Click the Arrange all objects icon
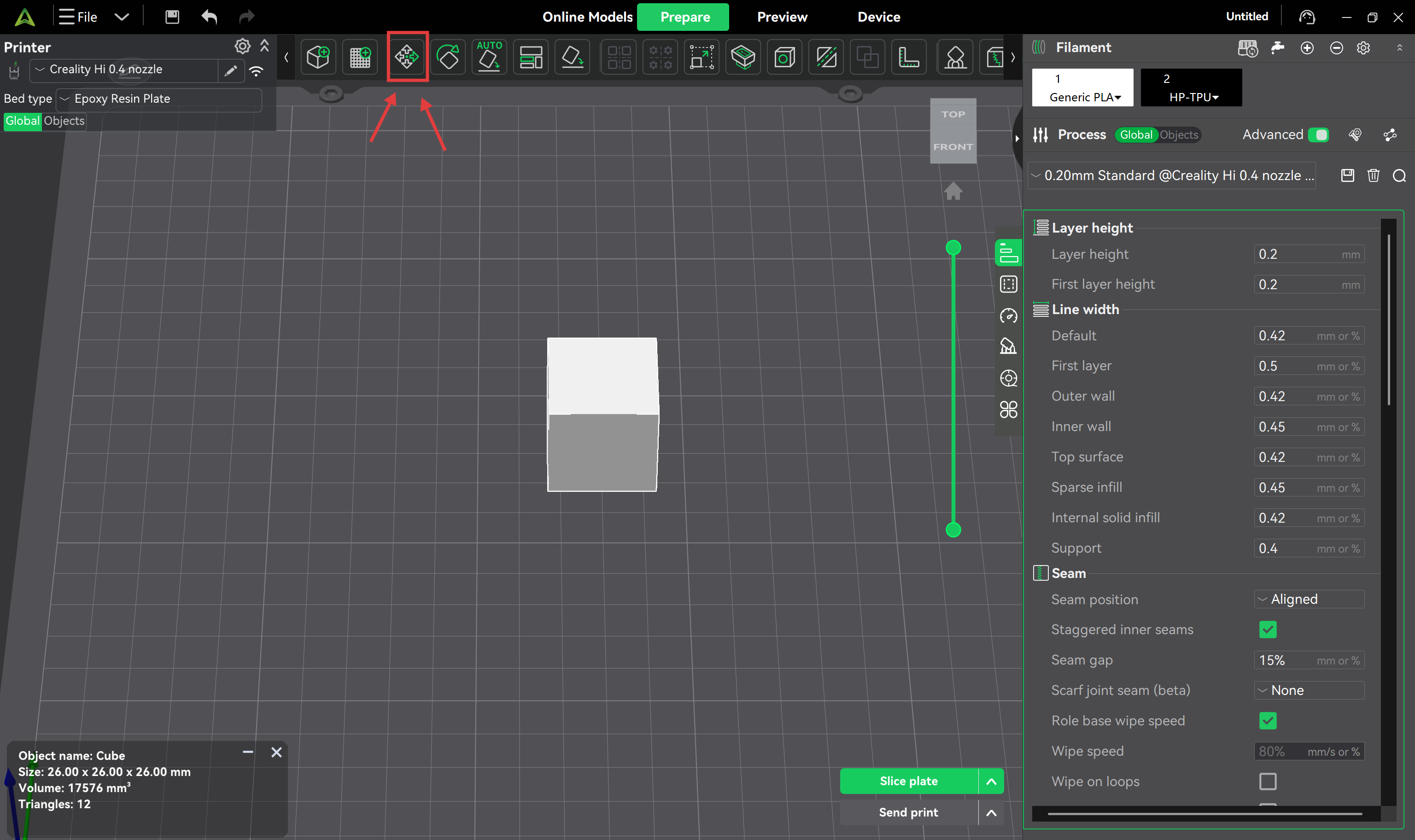1415x840 pixels. (x=531, y=57)
